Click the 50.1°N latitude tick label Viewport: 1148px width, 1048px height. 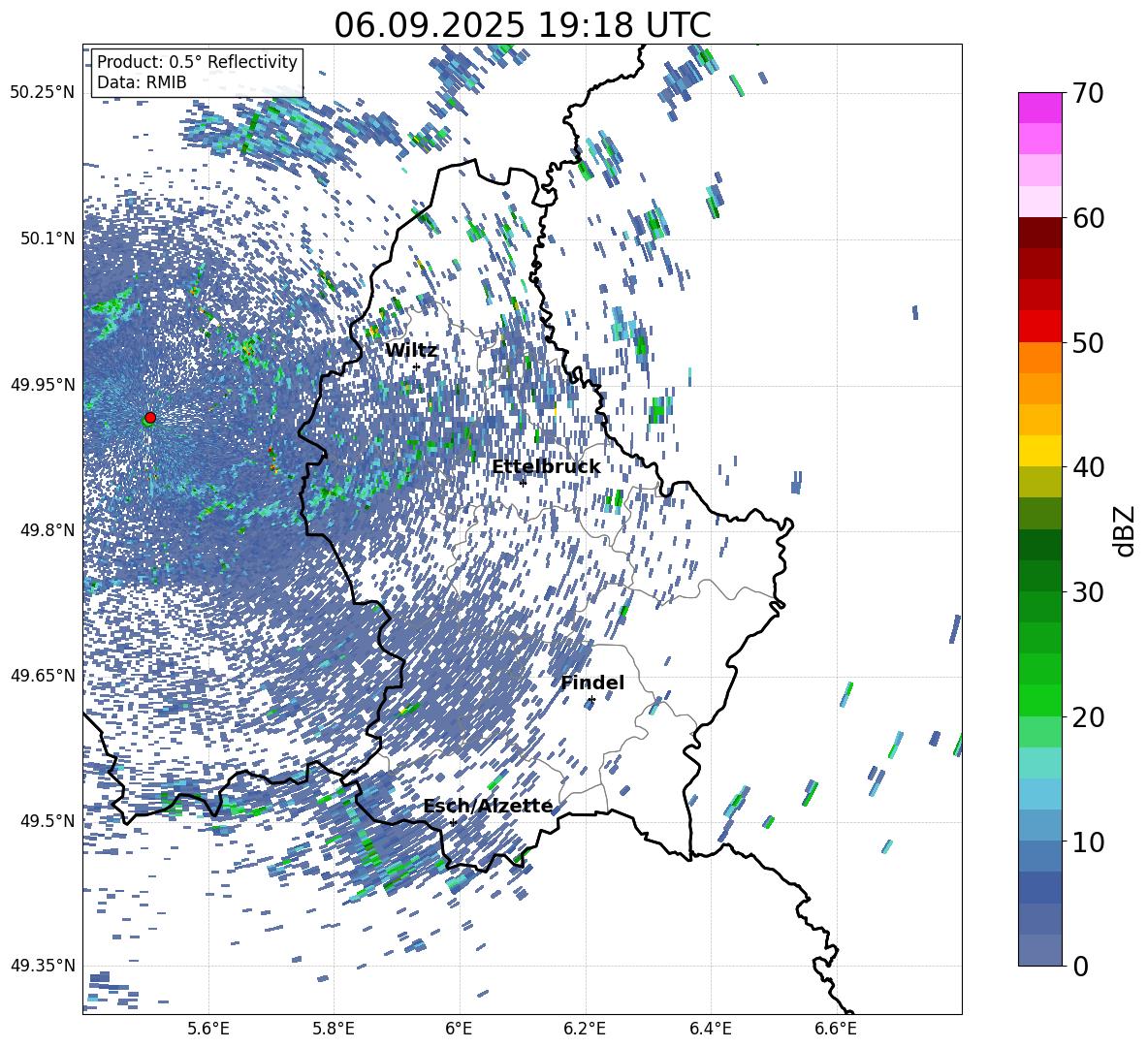(x=47, y=238)
